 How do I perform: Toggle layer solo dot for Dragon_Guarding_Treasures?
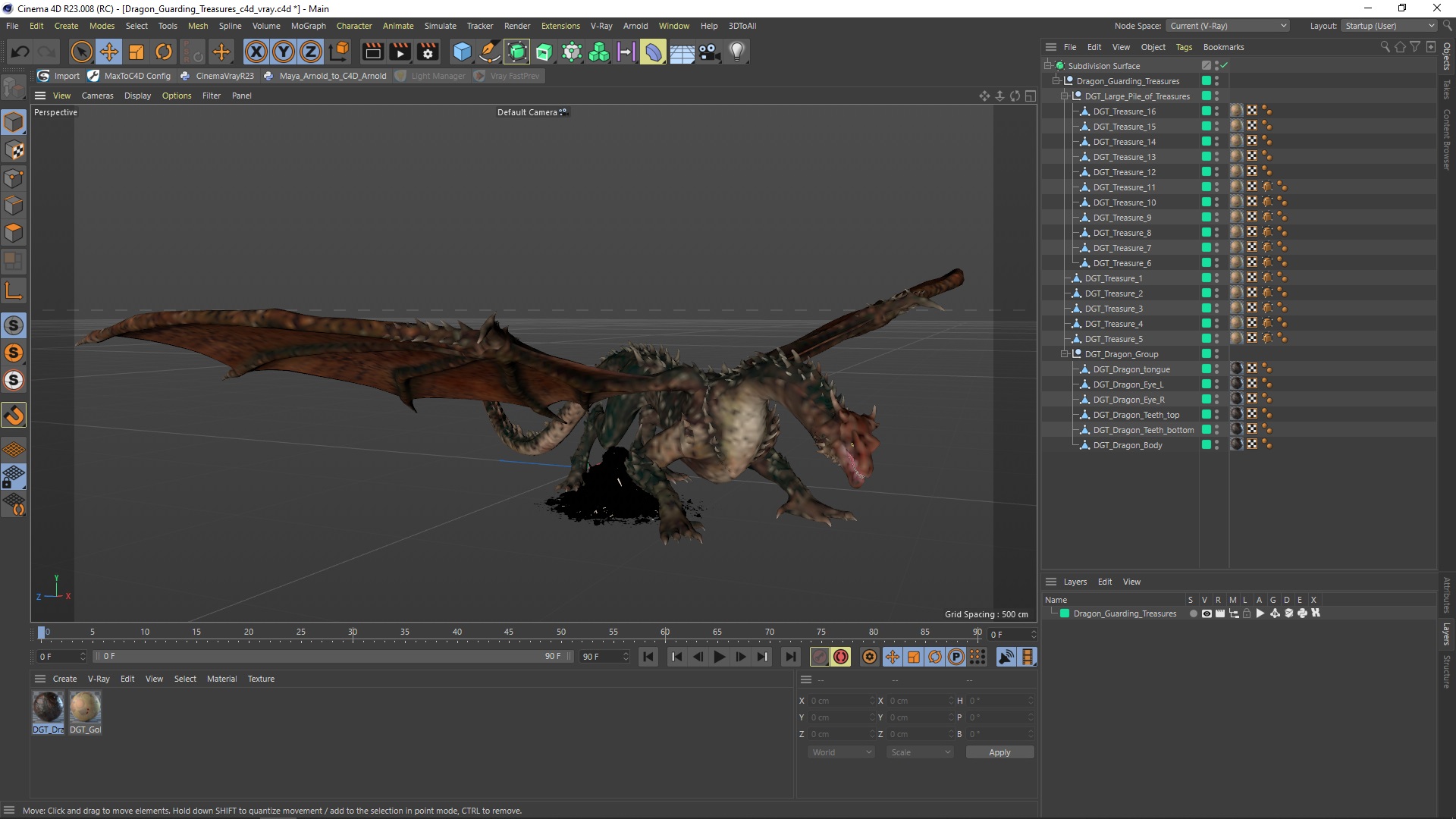(x=1193, y=613)
